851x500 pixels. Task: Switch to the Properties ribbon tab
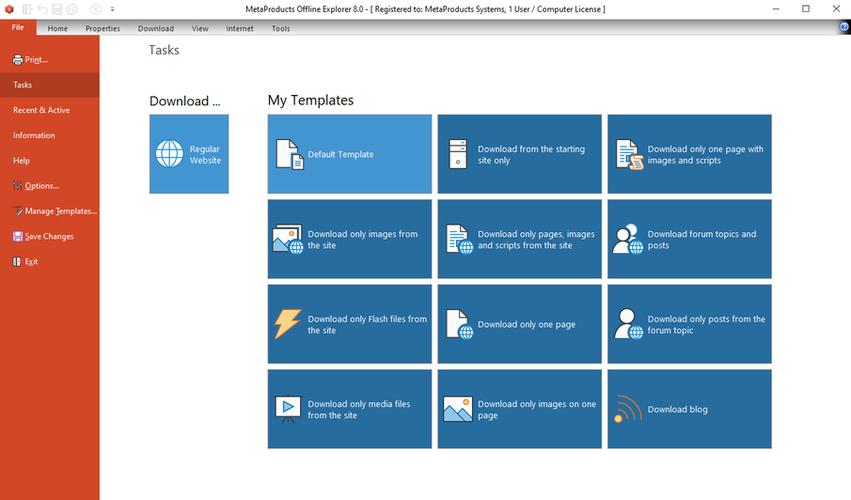(102, 29)
